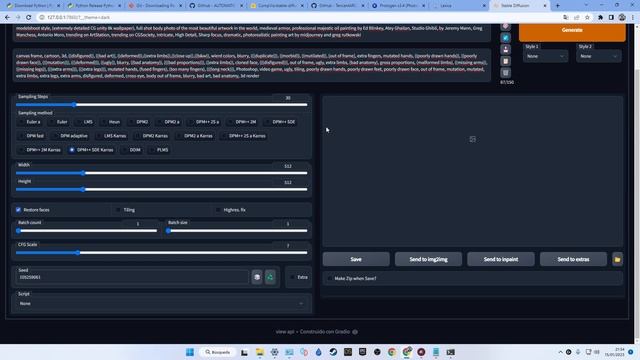Click inside the negative prompt text box

tap(251, 66)
